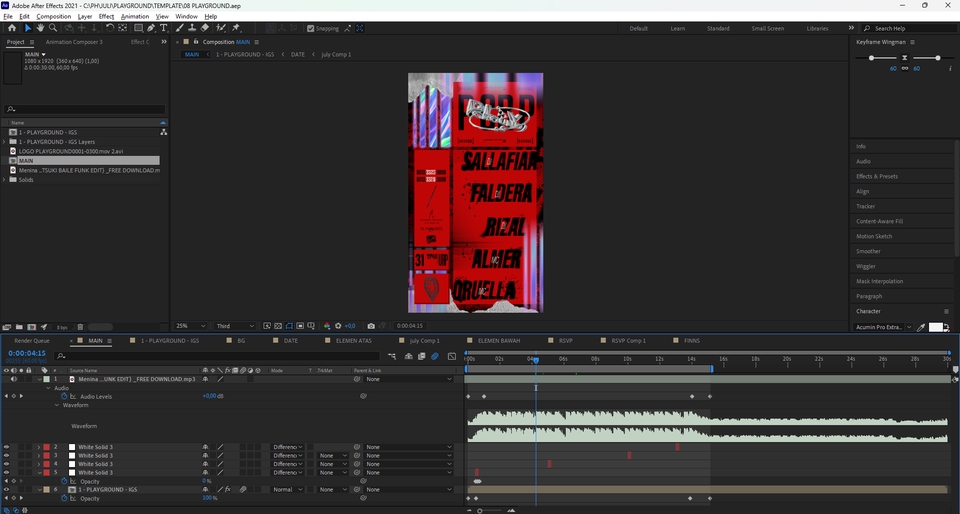
Task: Open the Animation menu
Action: [x=135, y=17]
